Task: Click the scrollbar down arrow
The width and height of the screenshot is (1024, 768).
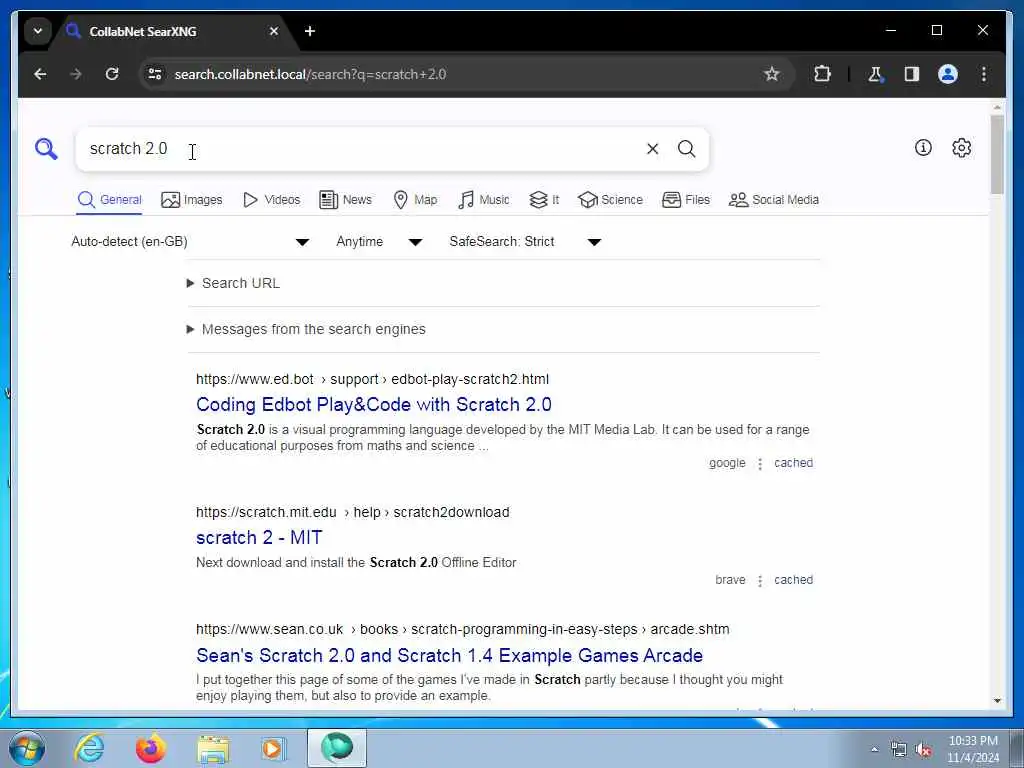Action: [997, 701]
